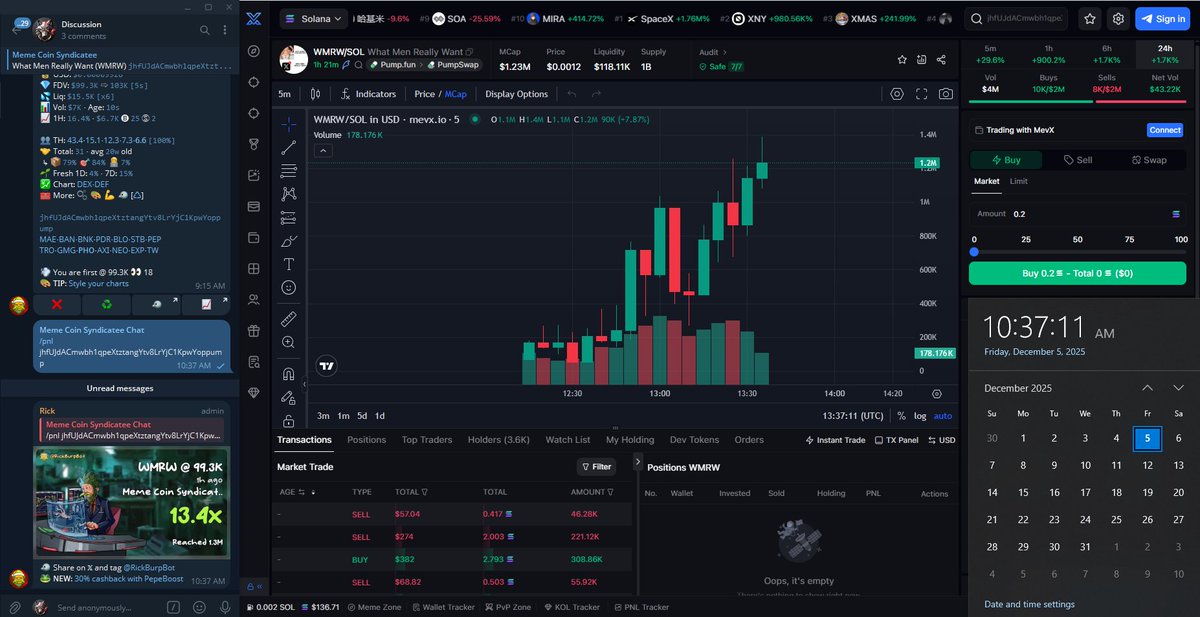Set slider to 50 percent mark

[x=1077, y=240]
